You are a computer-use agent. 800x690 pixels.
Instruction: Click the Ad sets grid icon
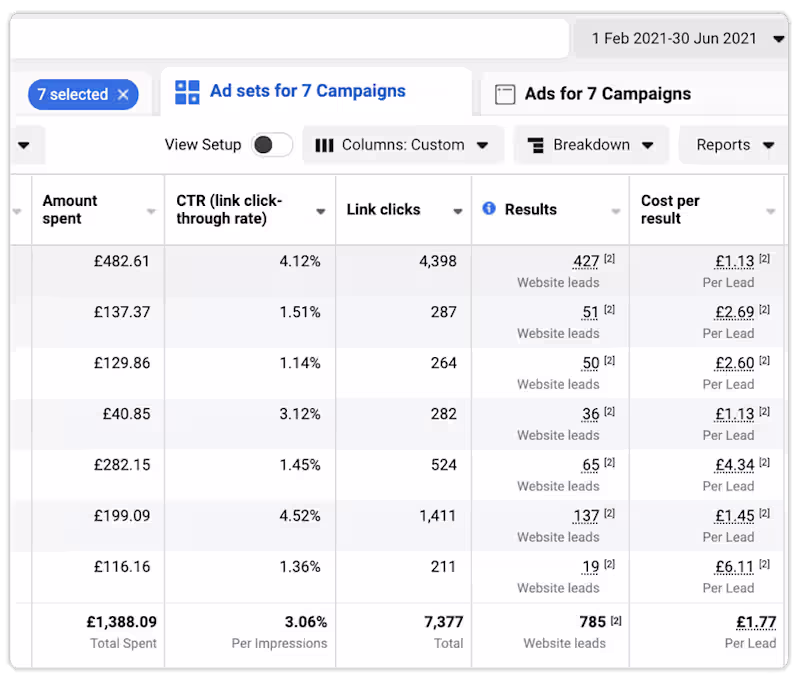187,92
